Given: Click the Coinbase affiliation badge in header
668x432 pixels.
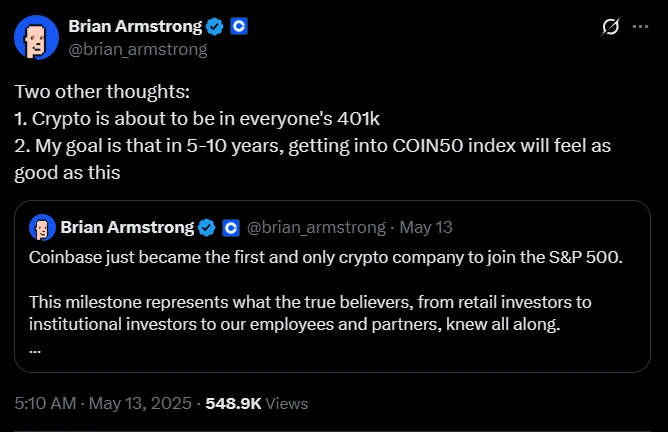Looking at the screenshot, I should pos(239,26).
